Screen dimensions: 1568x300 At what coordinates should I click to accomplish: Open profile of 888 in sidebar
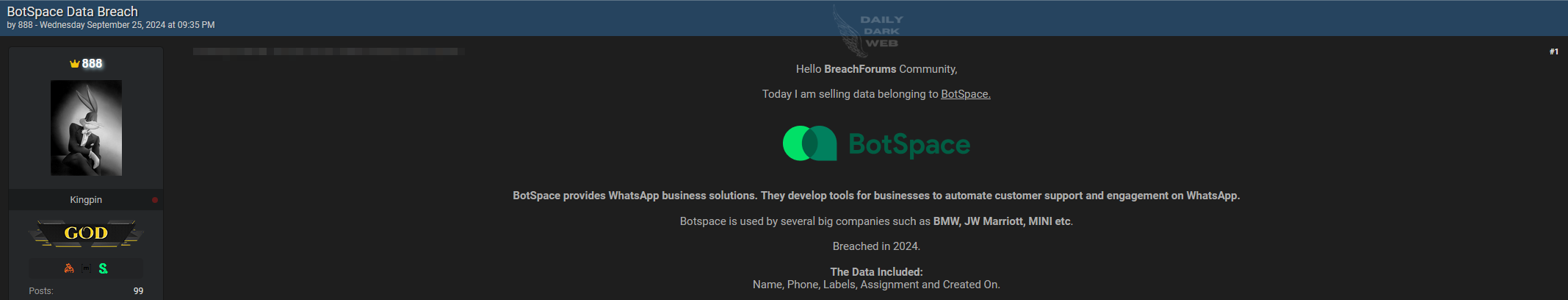point(92,64)
